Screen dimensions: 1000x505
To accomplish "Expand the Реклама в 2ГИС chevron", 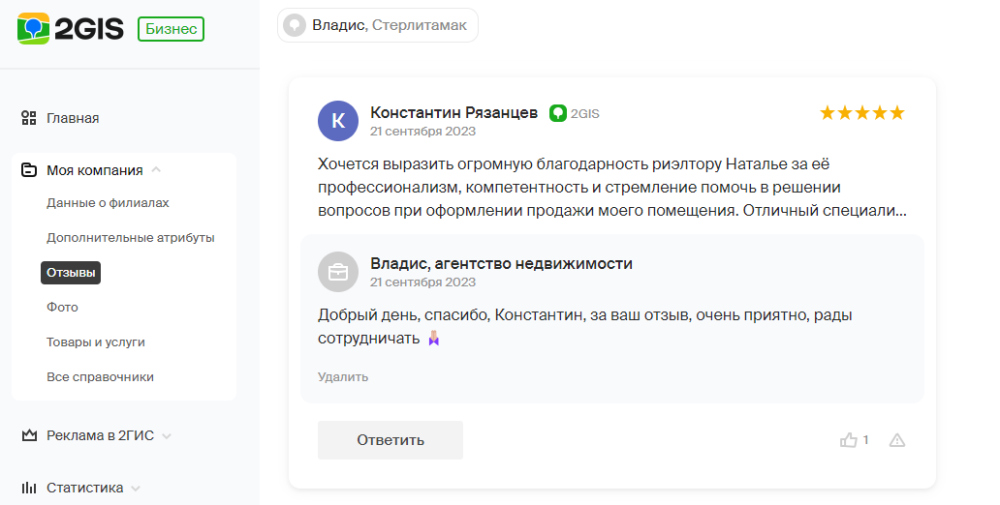I will click(166, 436).
